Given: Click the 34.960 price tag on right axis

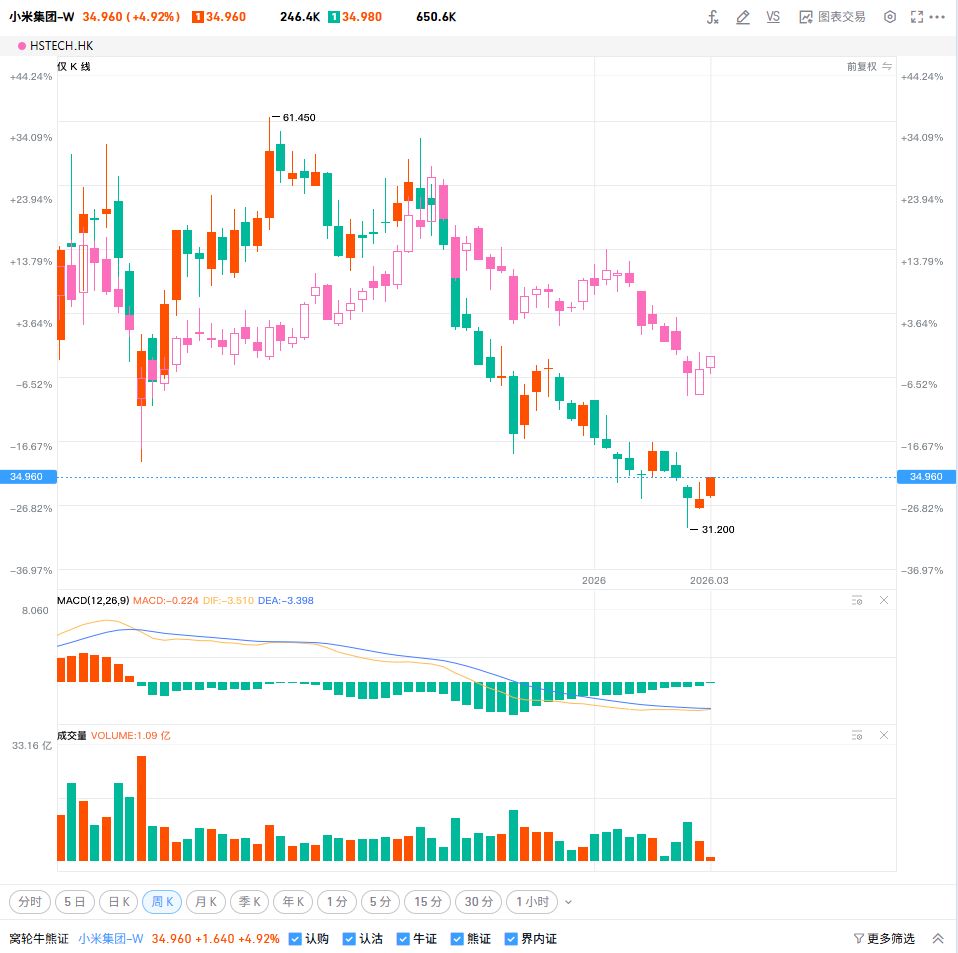Looking at the screenshot, I should pos(926,476).
